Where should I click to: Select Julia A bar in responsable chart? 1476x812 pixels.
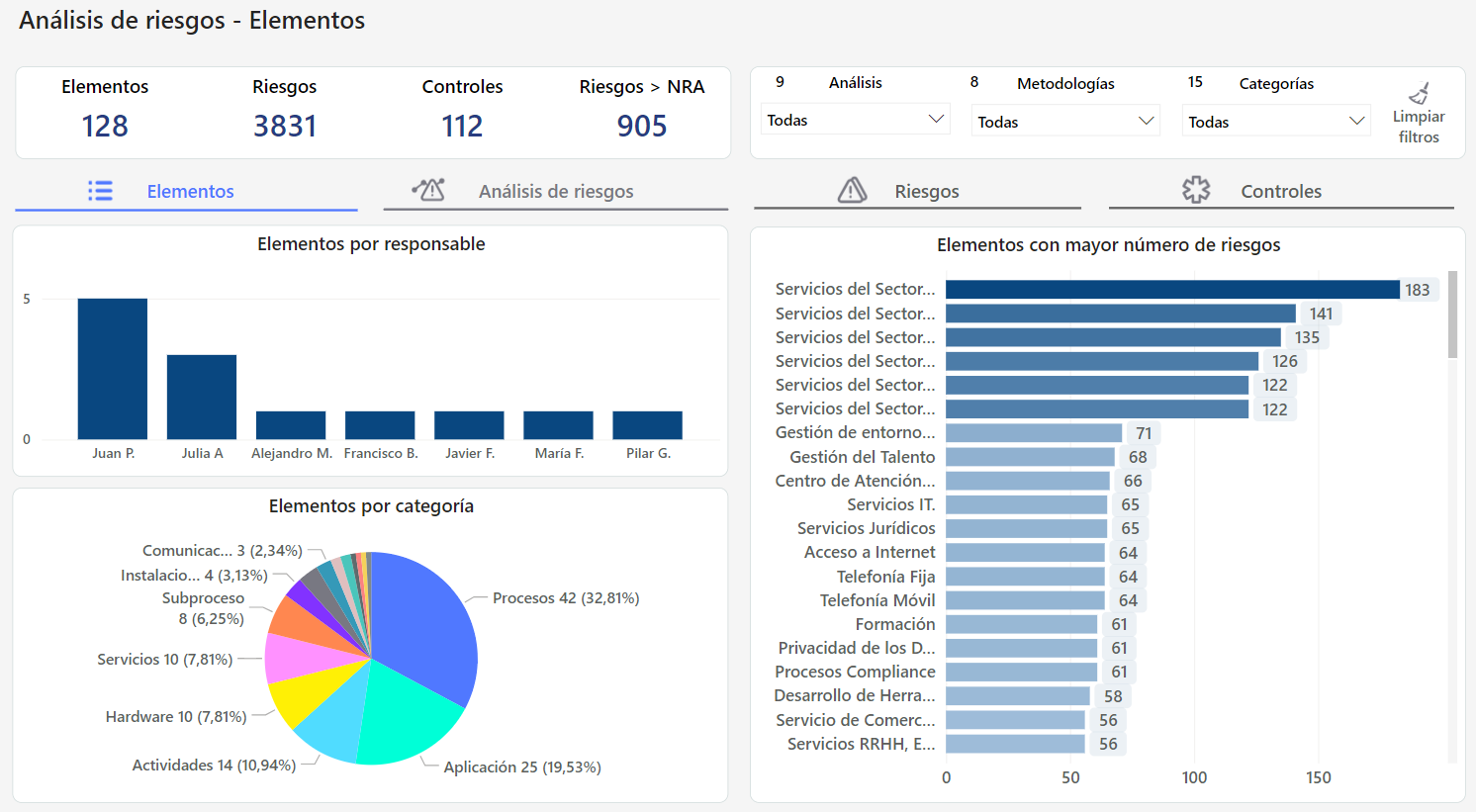tap(202, 397)
